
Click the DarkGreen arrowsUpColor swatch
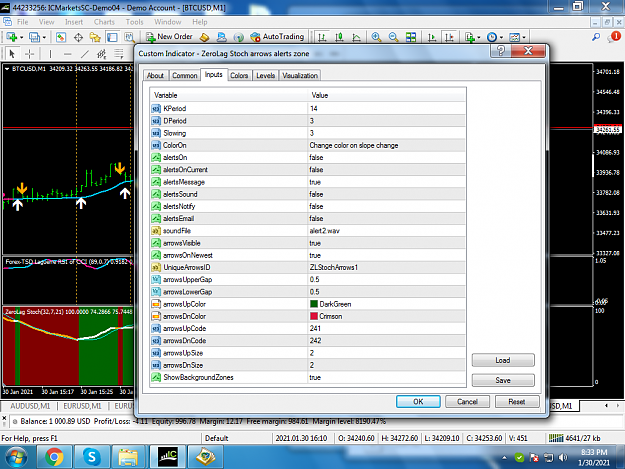[x=314, y=304]
